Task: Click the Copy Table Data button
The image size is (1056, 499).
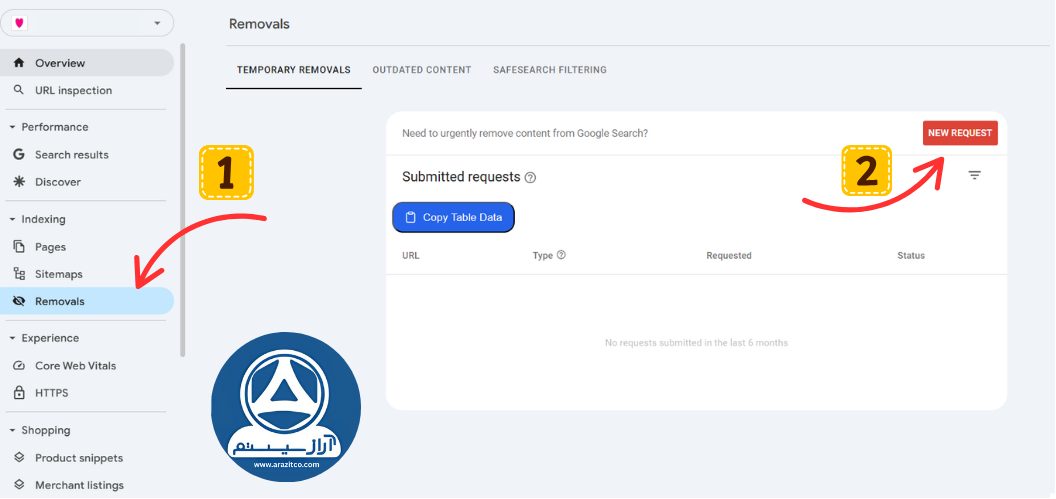Action: tap(453, 217)
